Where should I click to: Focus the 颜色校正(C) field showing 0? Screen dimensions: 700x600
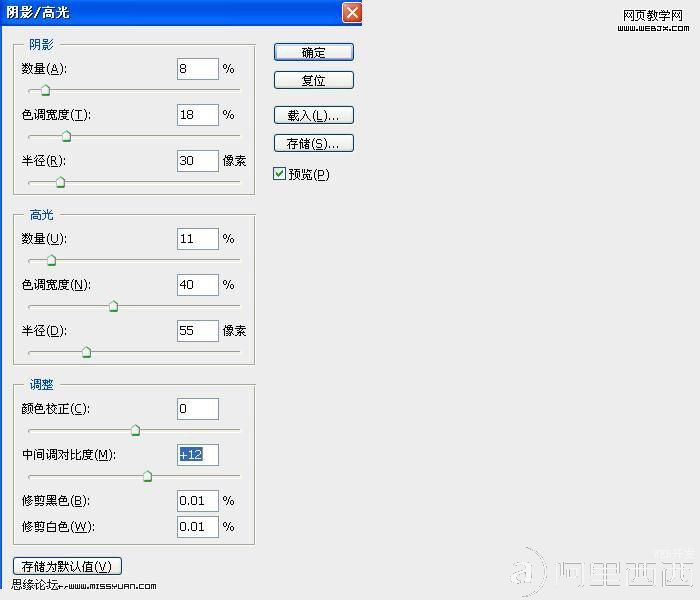pos(198,409)
